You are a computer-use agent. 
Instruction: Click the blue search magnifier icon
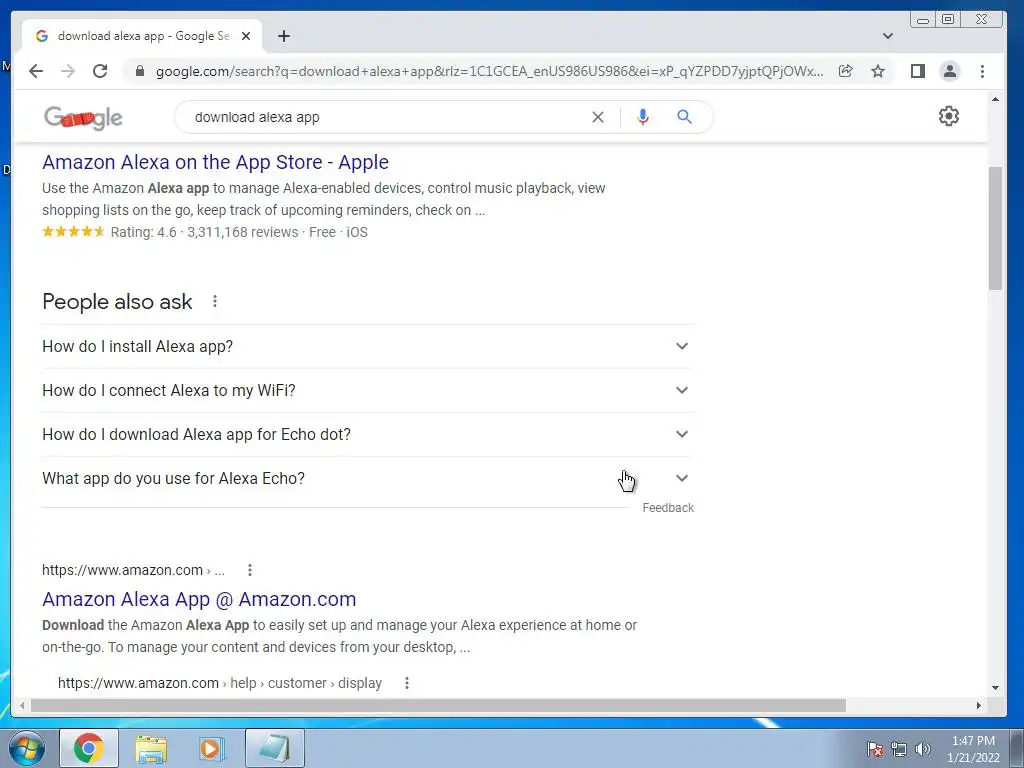[684, 117]
